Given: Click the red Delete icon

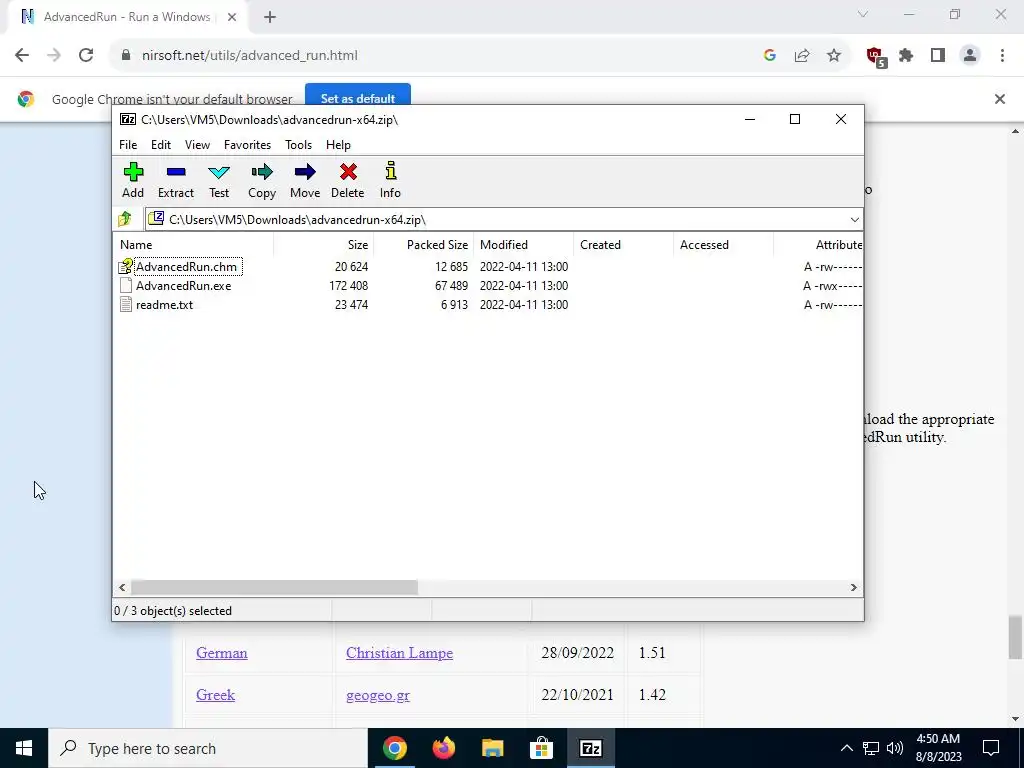Looking at the screenshot, I should (348, 172).
